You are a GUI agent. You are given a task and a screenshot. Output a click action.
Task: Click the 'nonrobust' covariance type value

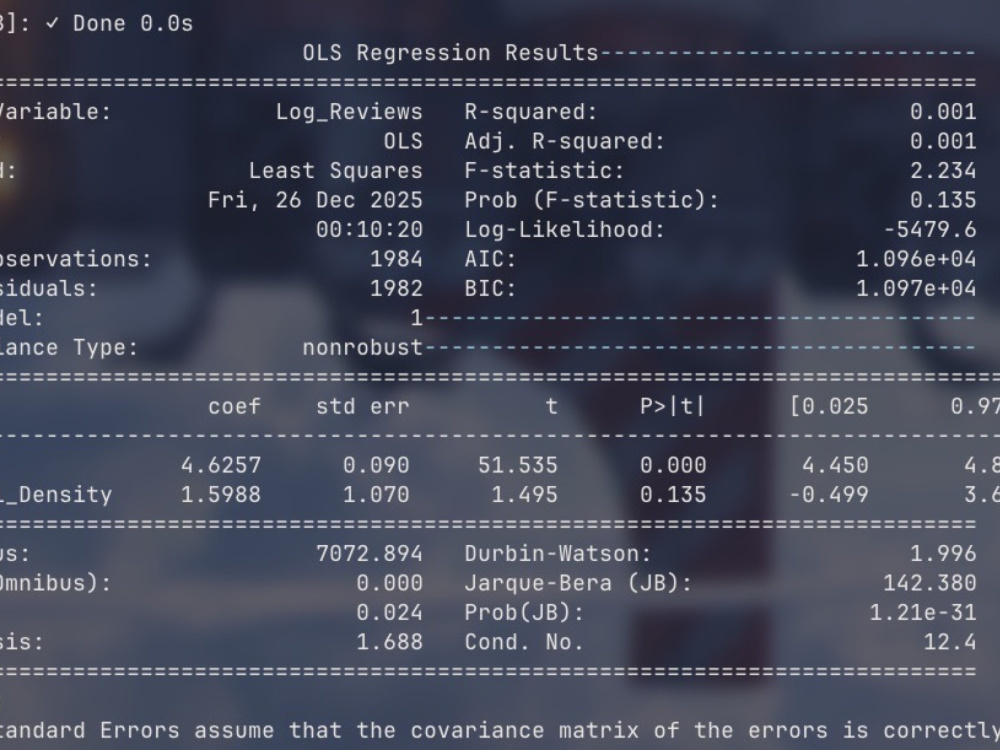point(362,348)
